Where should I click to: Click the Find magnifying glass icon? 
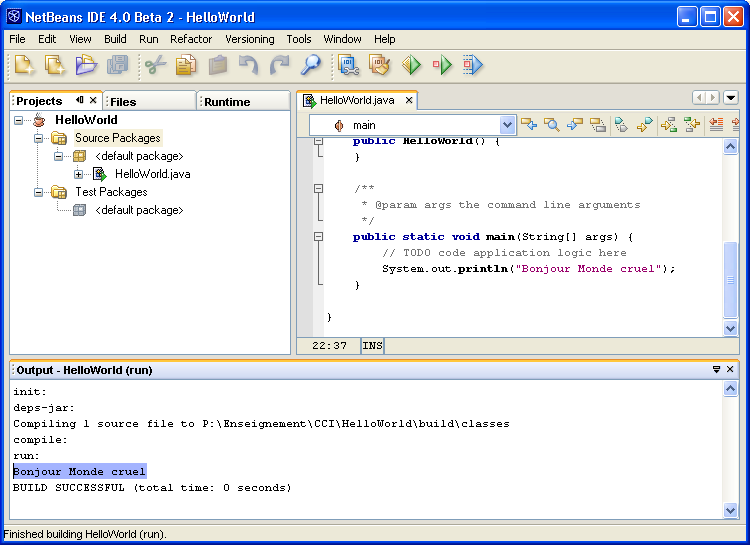coord(310,65)
